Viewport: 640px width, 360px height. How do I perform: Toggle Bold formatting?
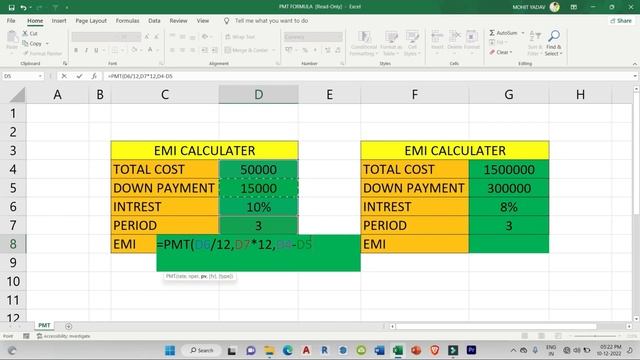point(76,50)
